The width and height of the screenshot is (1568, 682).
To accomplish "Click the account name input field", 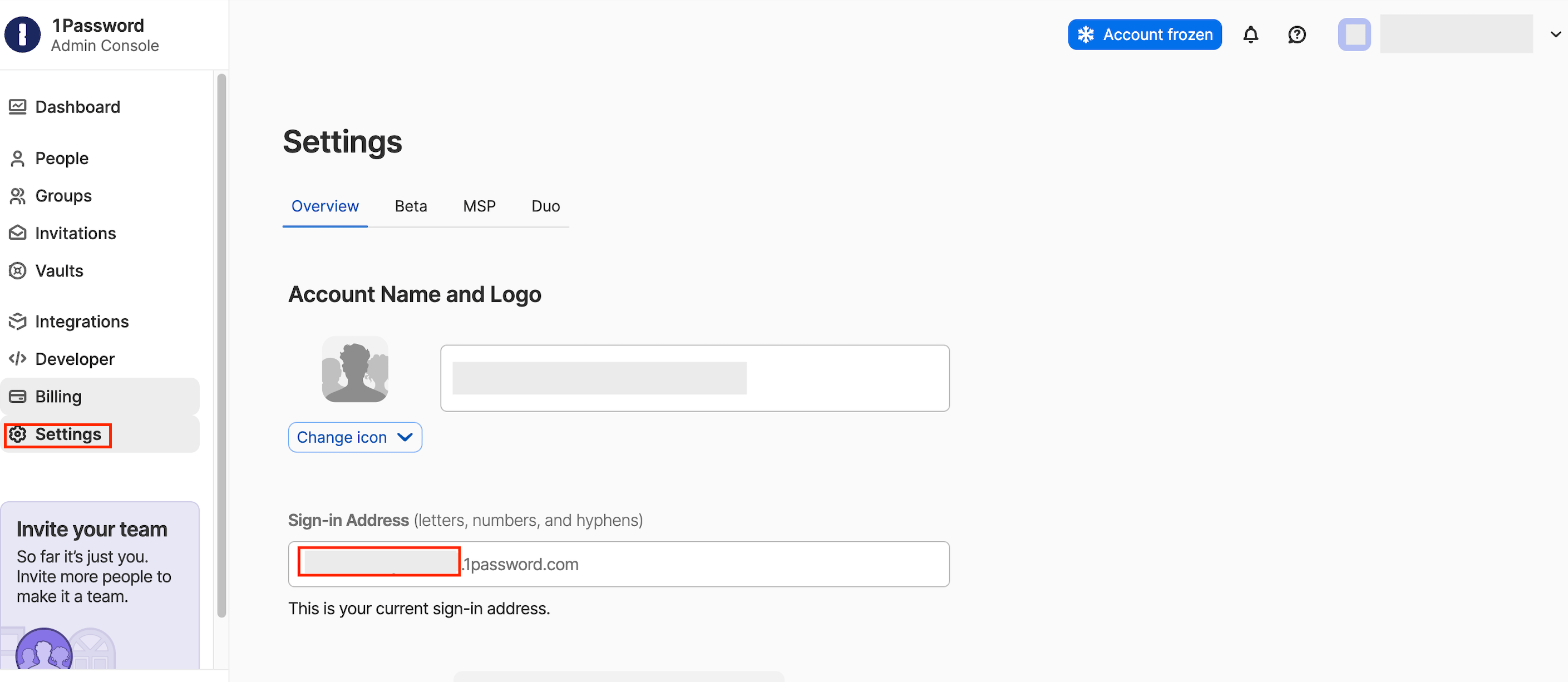I will tap(694, 378).
